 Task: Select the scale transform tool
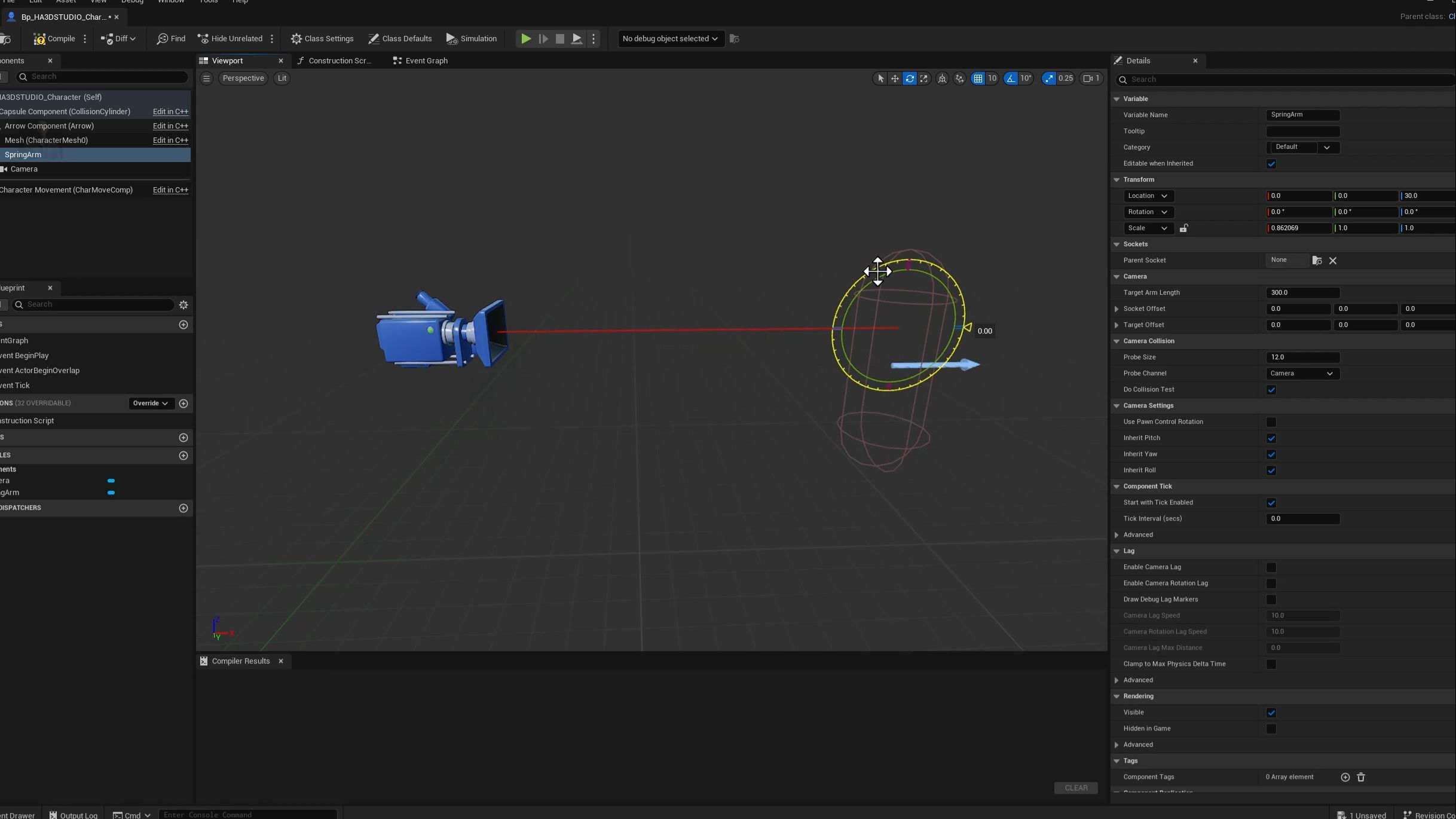click(924, 78)
